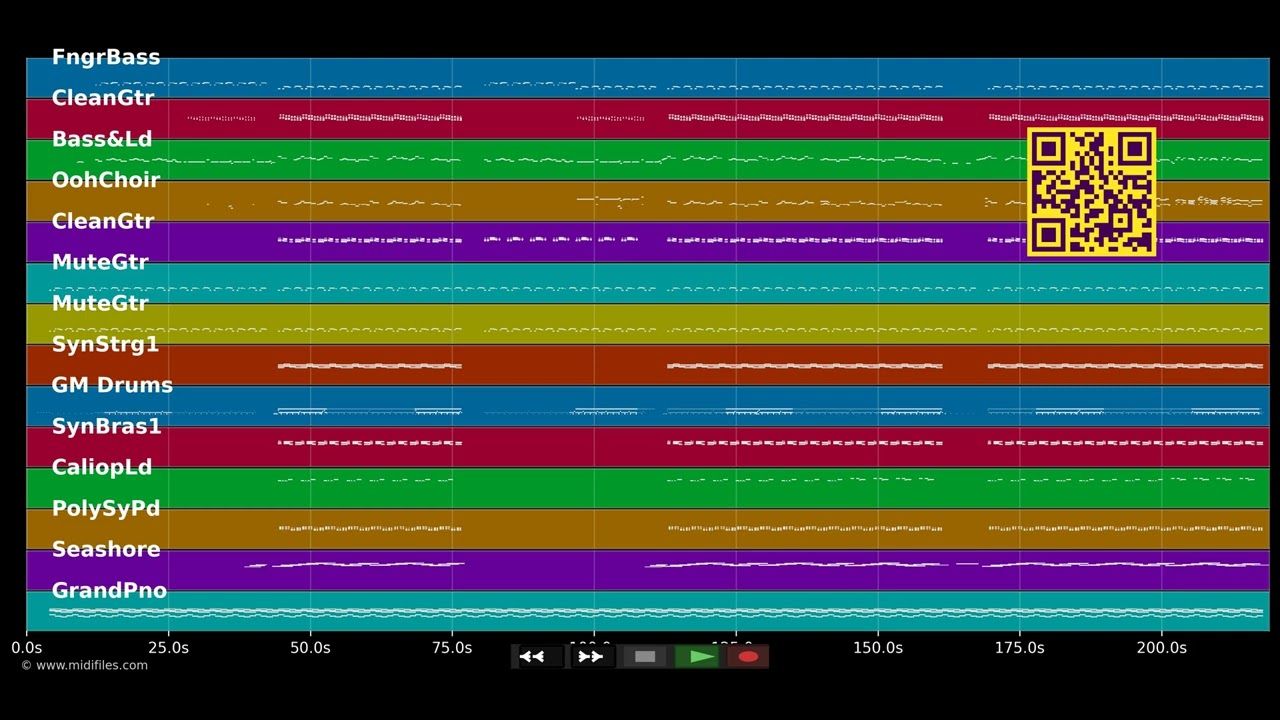The width and height of the screenshot is (1280, 720).
Task: Click the fast-forward button
Action: pyautogui.click(x=592, y=657)
